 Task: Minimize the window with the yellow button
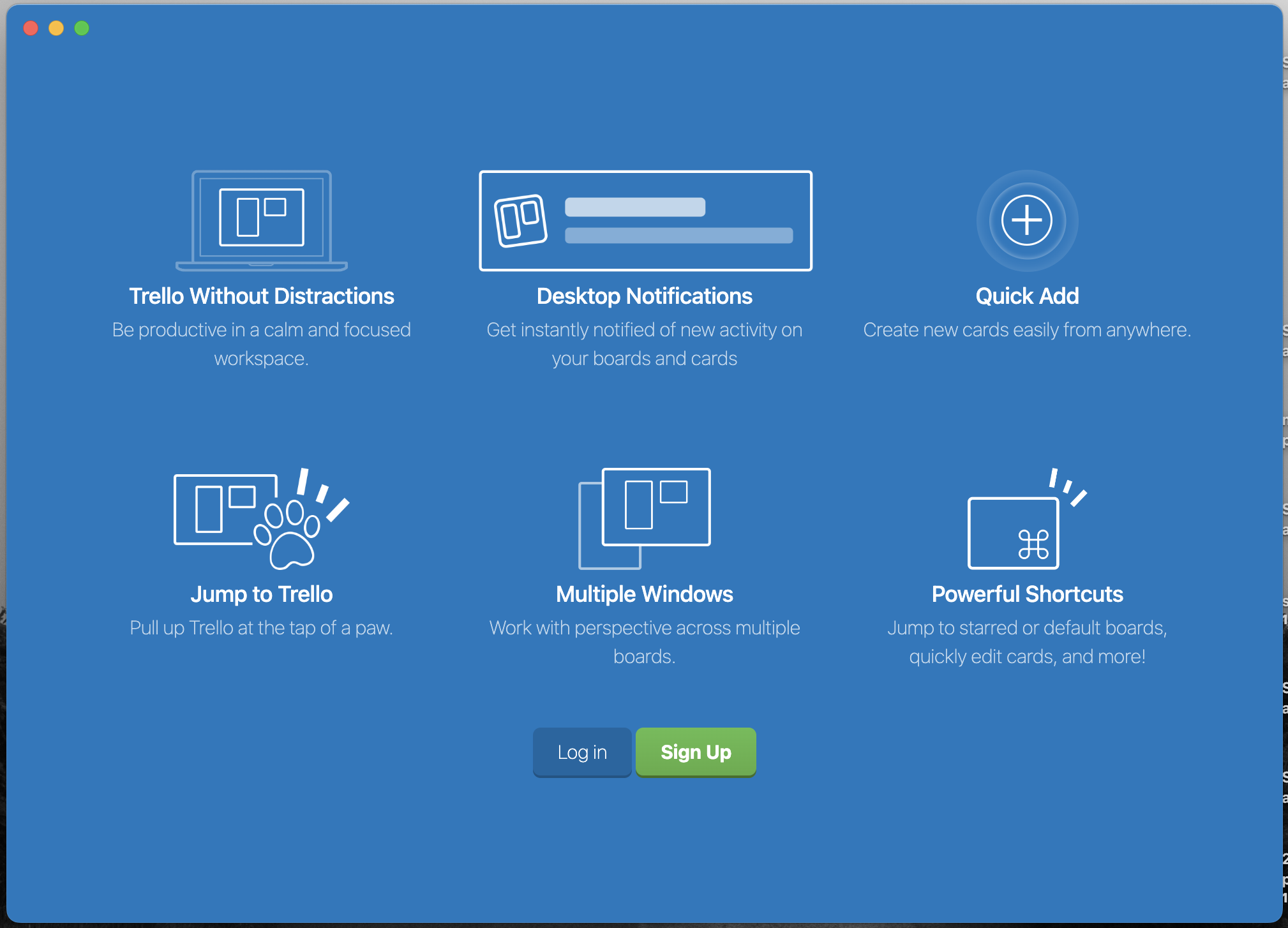tap(56, 28)
